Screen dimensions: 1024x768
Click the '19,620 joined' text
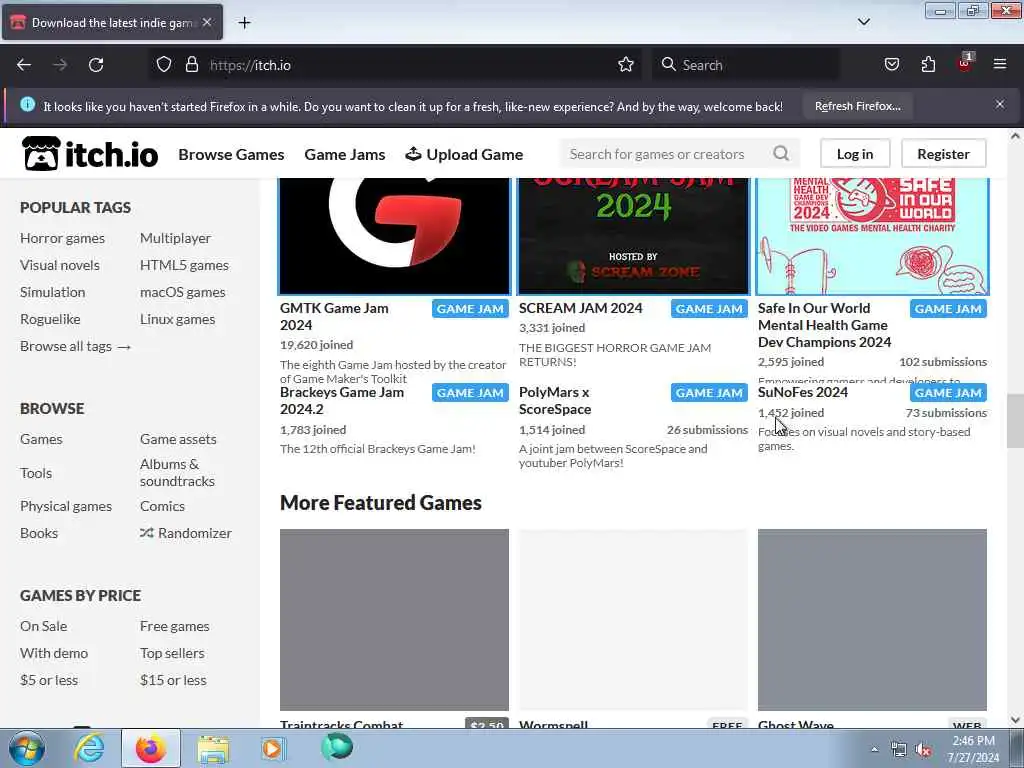click(x=317, y=345)
